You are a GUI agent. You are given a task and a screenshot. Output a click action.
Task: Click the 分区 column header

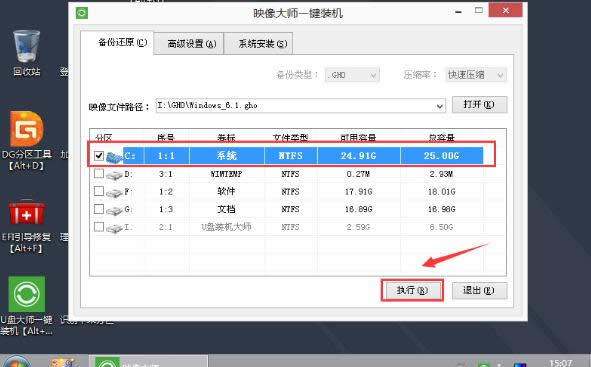104,138
